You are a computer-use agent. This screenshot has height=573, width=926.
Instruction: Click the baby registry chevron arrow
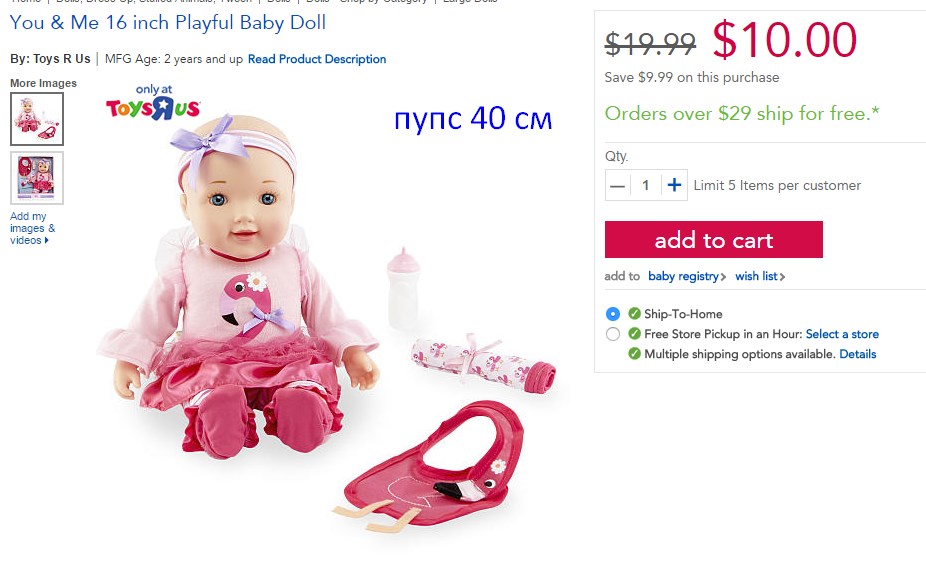tap(723, 276)
